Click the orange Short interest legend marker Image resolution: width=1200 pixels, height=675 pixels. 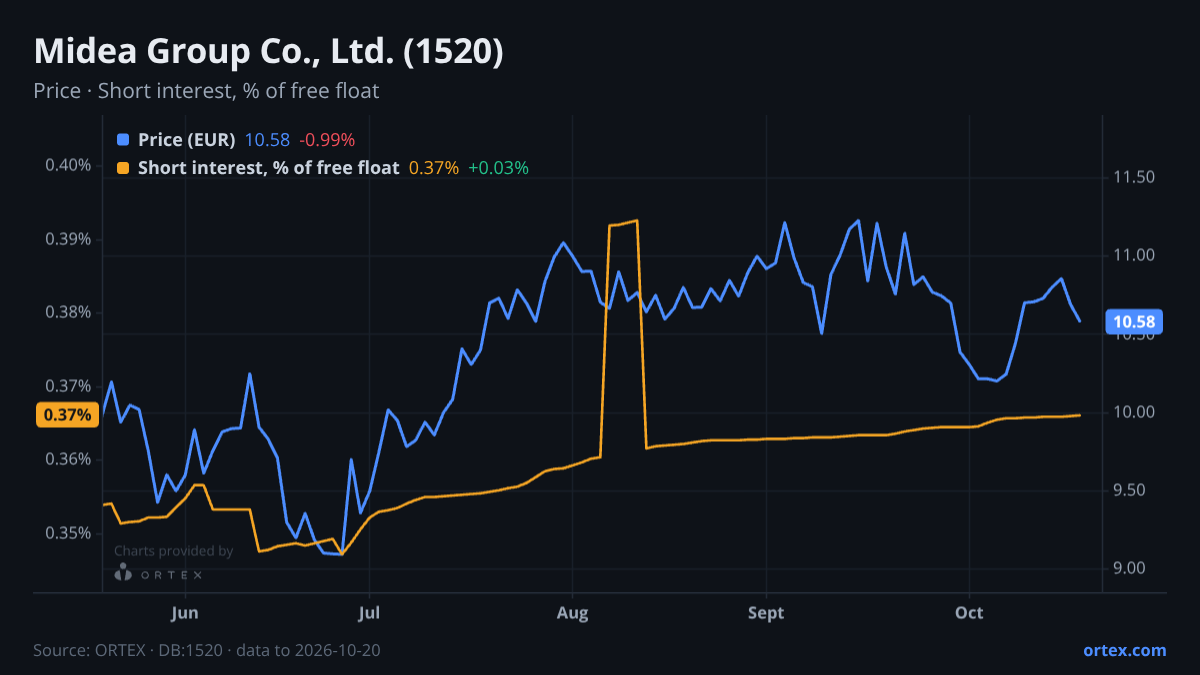point(123,168)
